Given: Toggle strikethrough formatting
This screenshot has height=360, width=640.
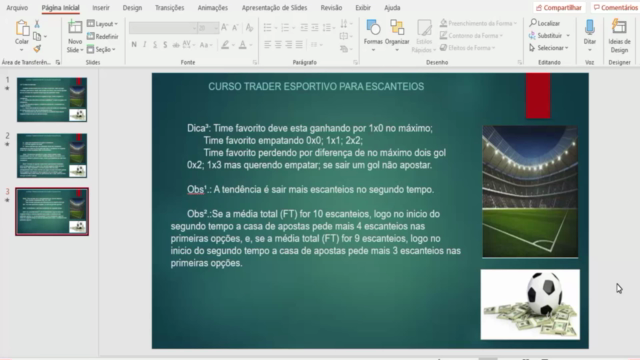Looking at the screenshot, I should (176, 44).
